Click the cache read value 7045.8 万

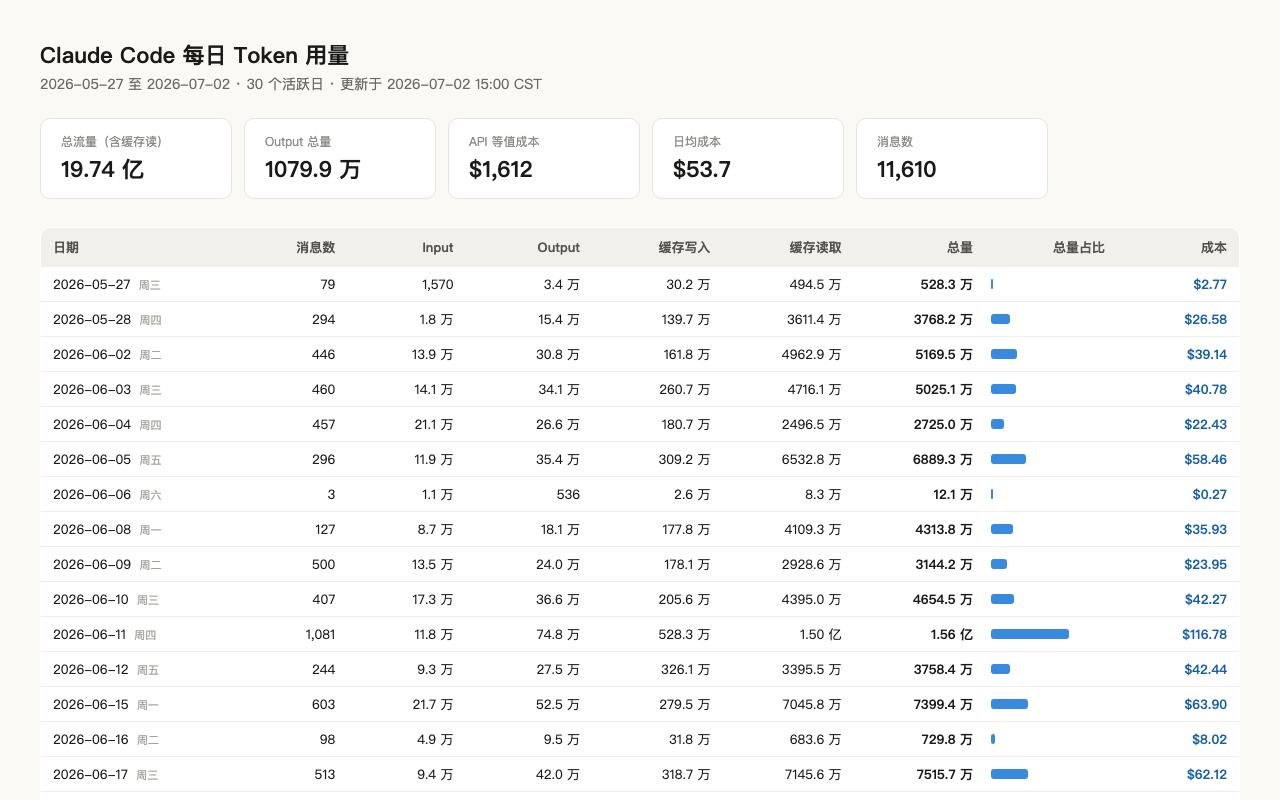tap(812, 704)
